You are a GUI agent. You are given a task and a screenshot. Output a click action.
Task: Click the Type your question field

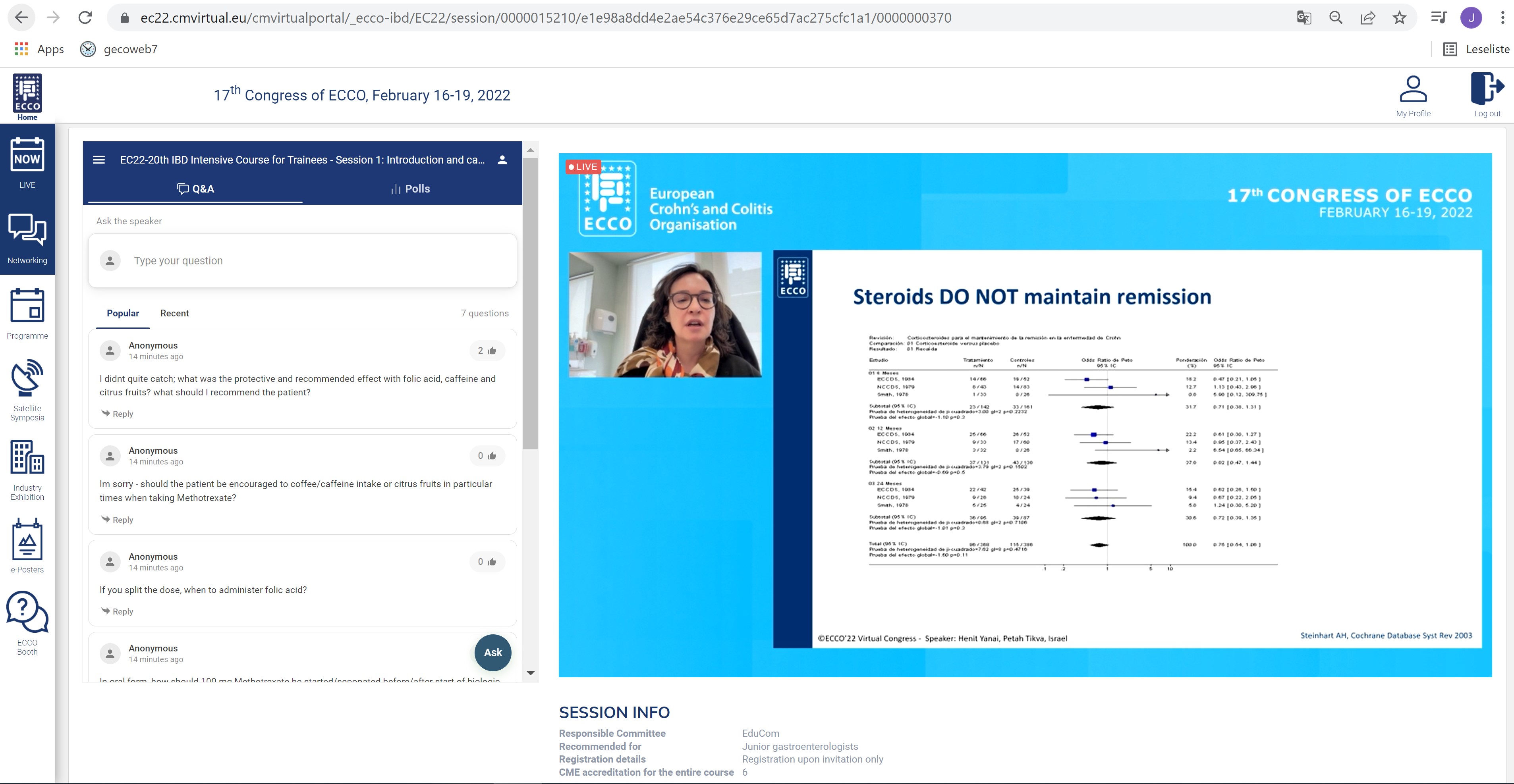(302, 261)
